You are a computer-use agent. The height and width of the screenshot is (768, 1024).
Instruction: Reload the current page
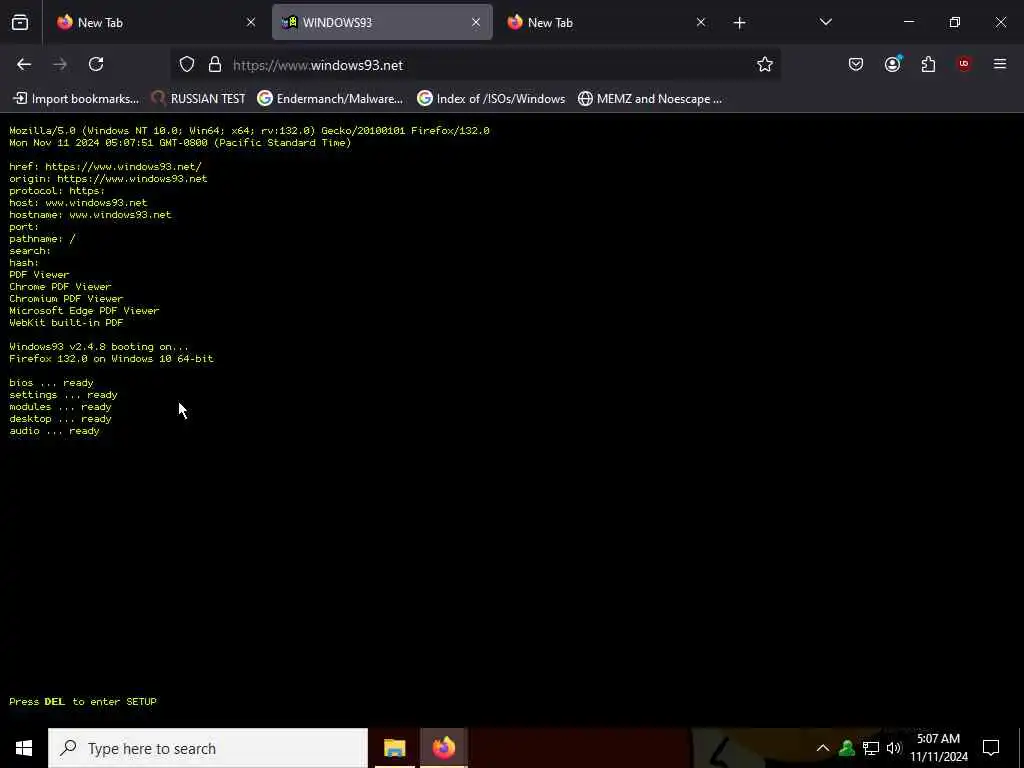[96, 64]
